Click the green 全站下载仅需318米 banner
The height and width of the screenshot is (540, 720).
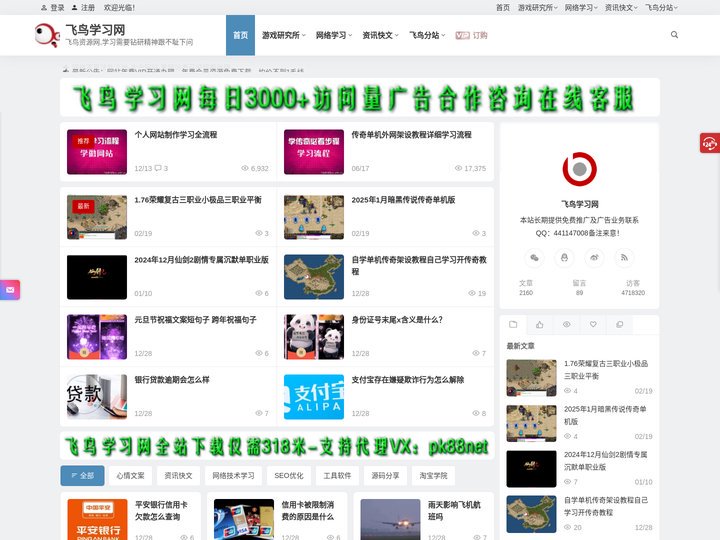277,446
